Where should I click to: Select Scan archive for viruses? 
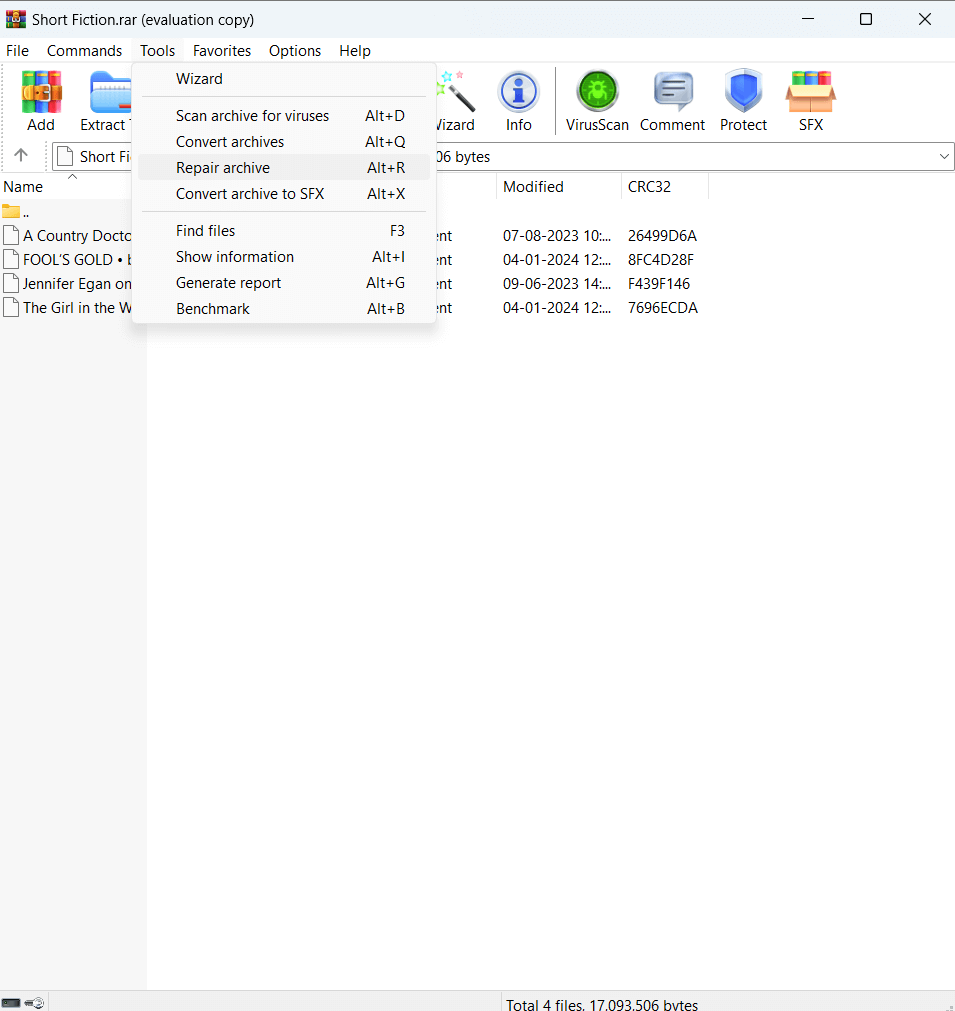284,115
